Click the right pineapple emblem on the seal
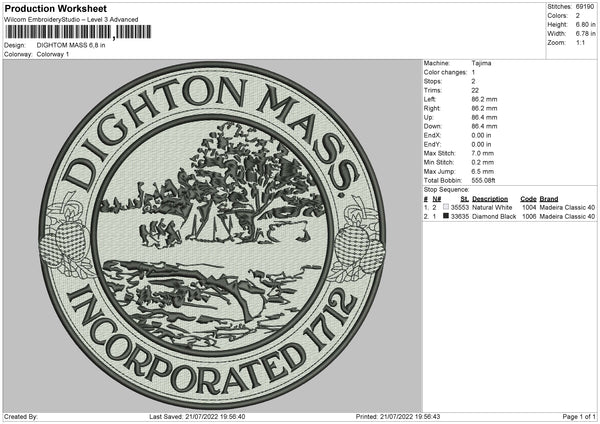 pos(360,241)
